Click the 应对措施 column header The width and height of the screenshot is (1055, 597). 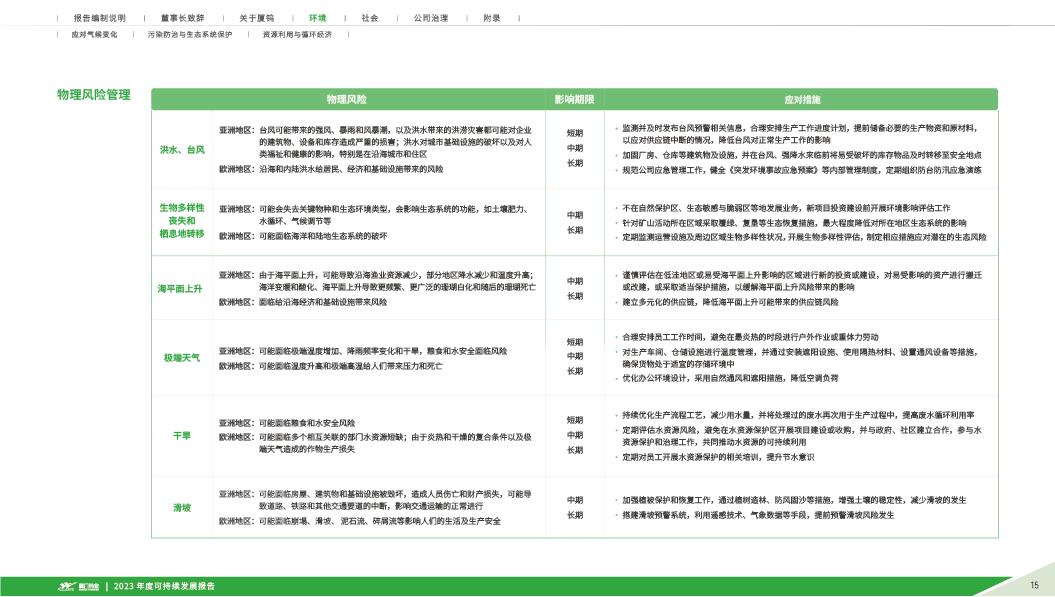click(803, 100)
